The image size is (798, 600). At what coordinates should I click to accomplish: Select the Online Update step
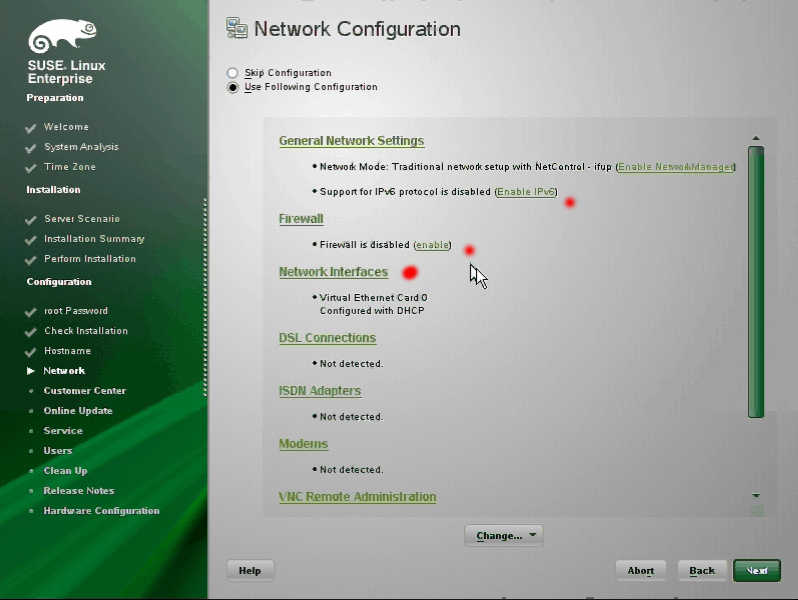[78, 411]
